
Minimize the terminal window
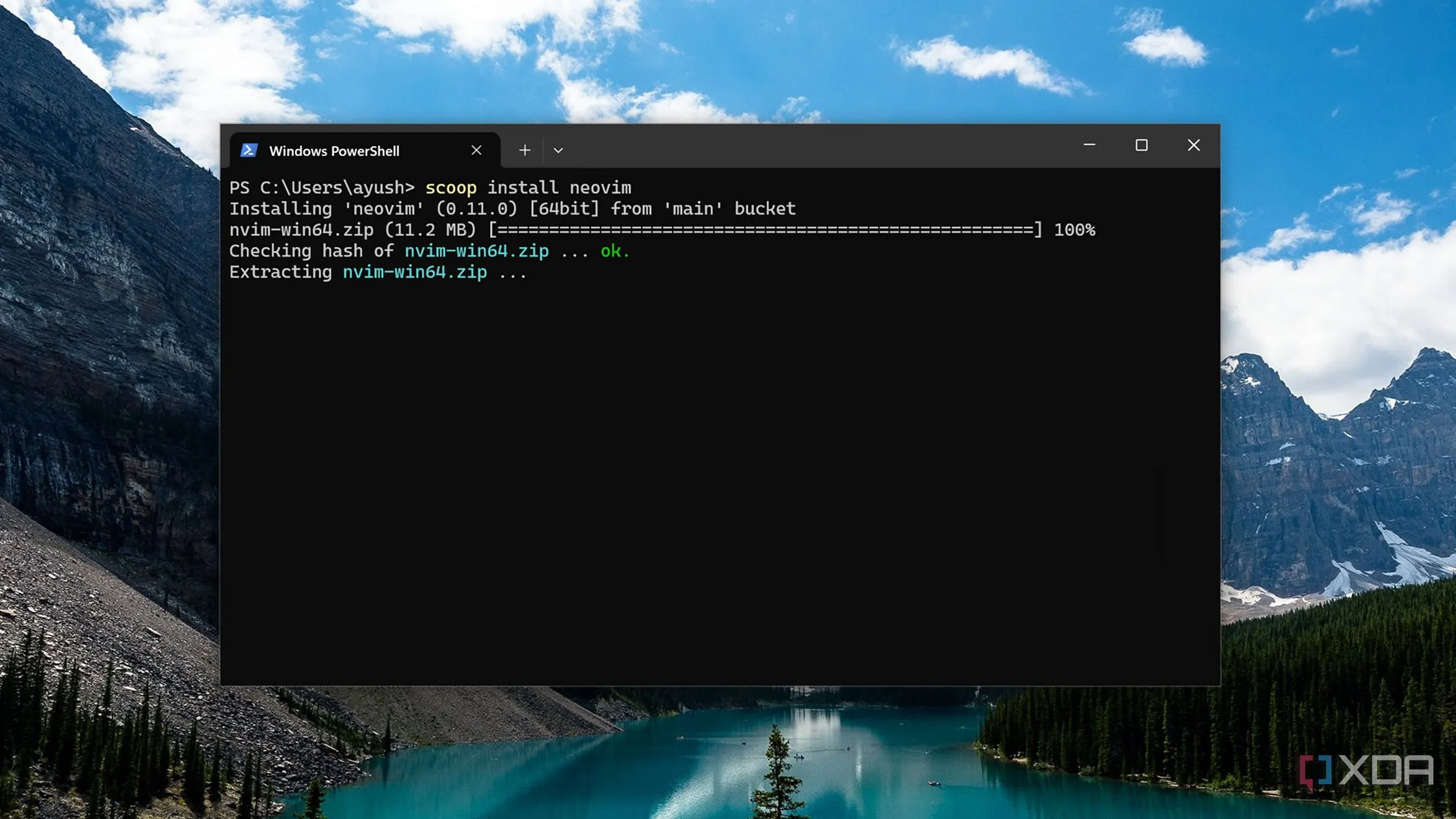(x=1089, y=145)
